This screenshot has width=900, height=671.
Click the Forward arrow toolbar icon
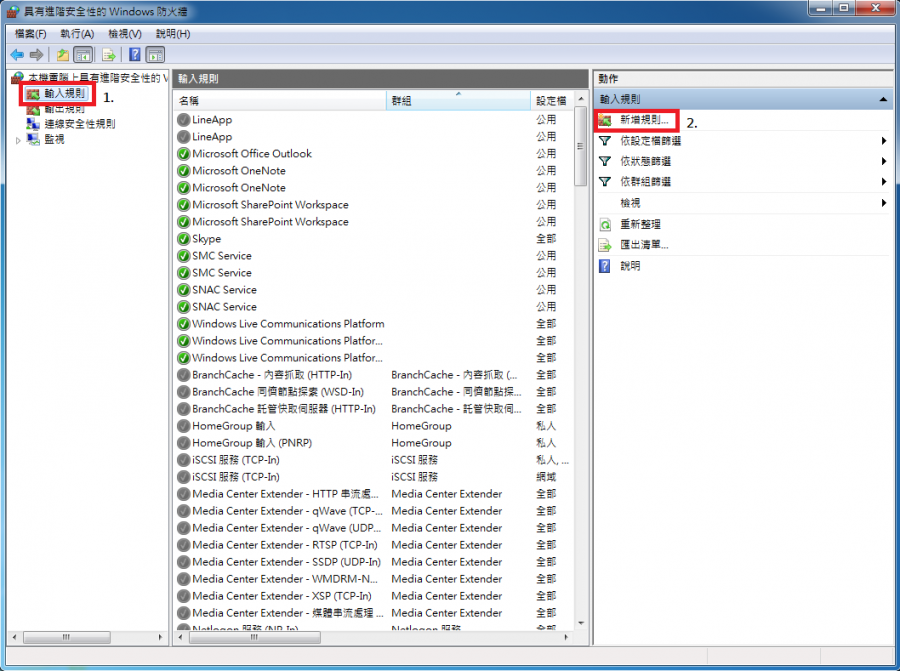(37, 54)
